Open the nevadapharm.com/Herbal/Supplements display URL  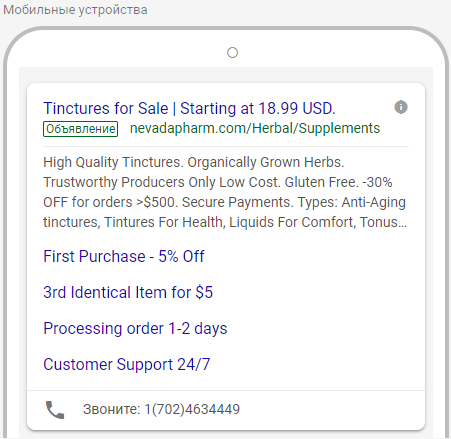[x=255, y=128]
